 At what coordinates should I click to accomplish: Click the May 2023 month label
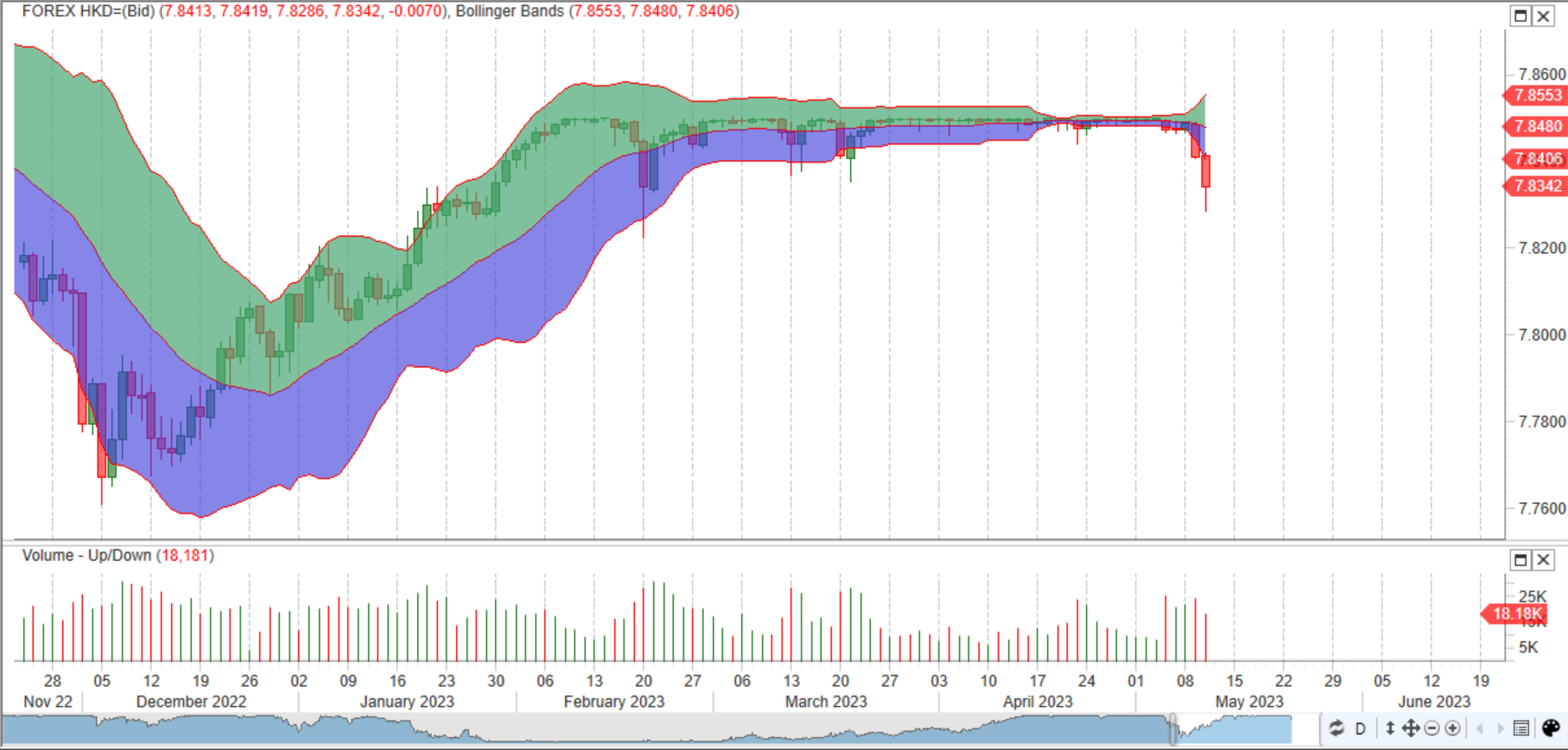point(1249,702)
